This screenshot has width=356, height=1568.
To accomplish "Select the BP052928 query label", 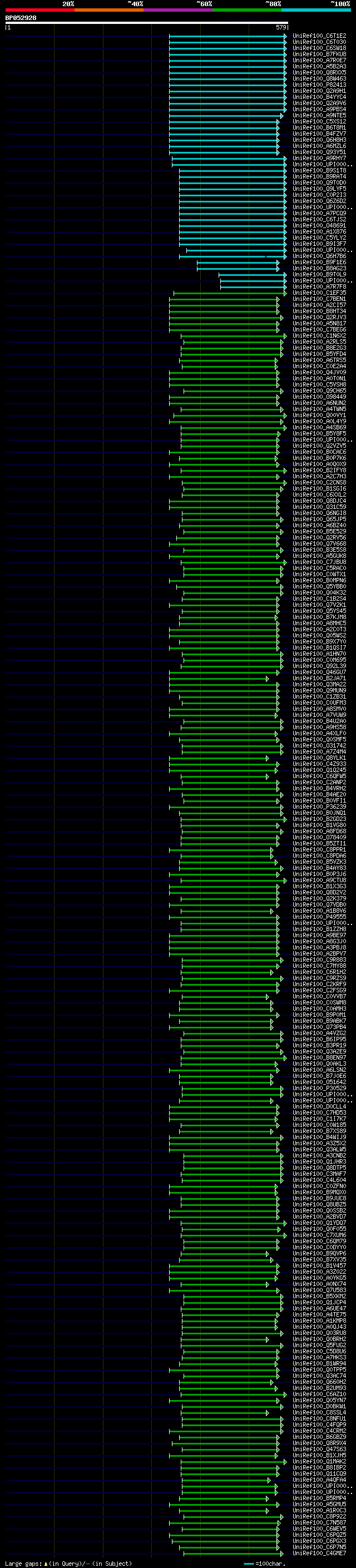I will pyautogui.click(x=21, y=18).
